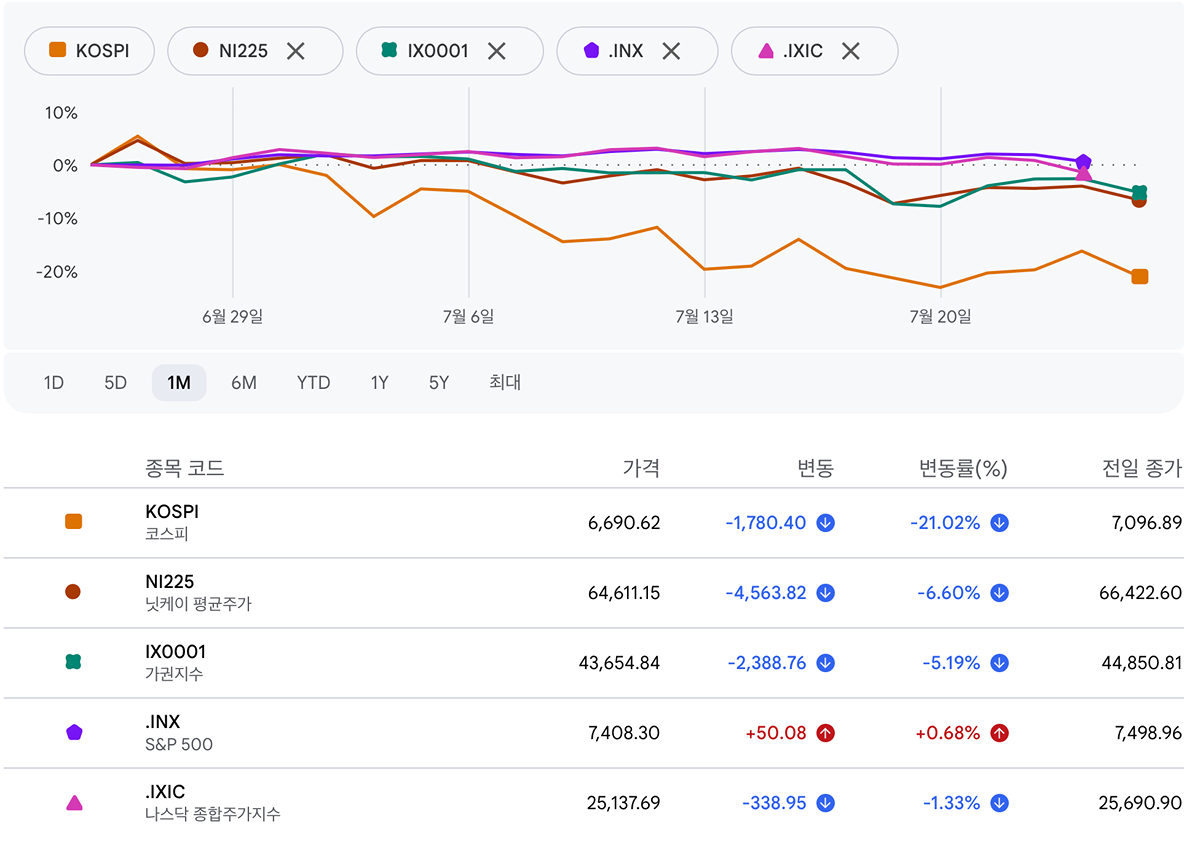The height and width of the screenshot is (843, 1200).
Task: Click the 7월 20일 date label on chart
Action: click(941, 317)
